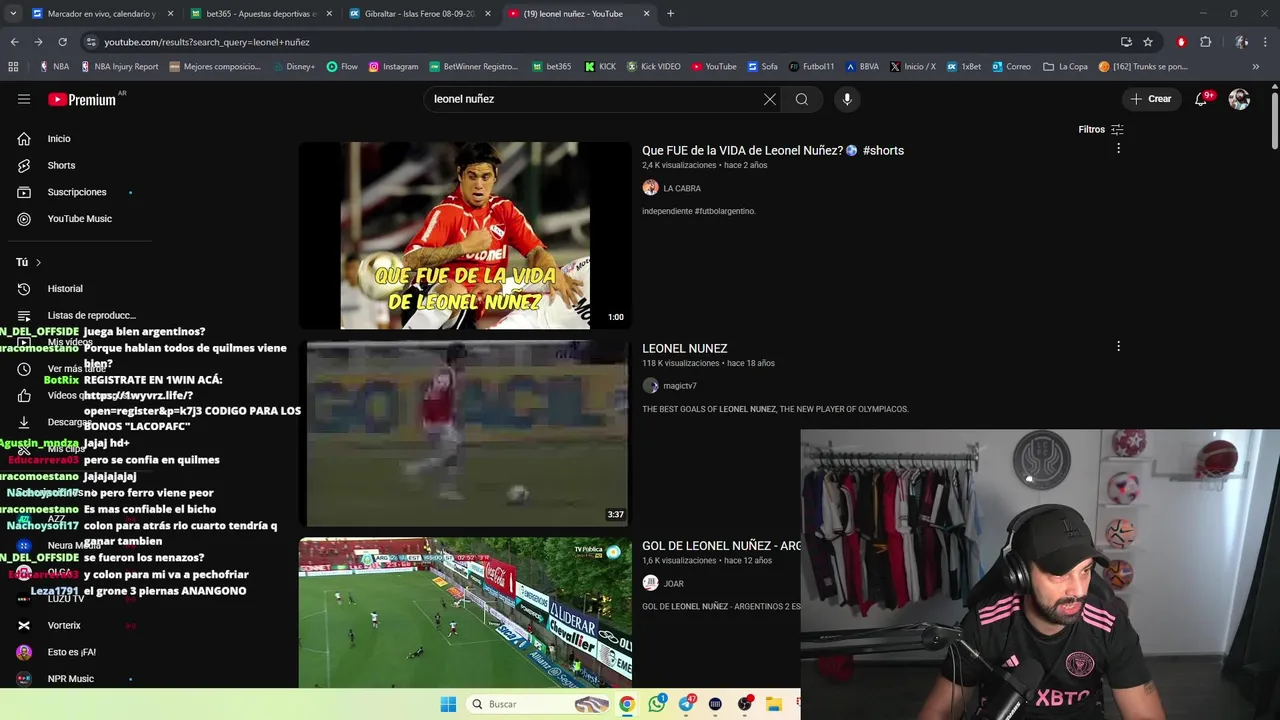
Task: Click the Crear button
Action: pos(1150,99)
